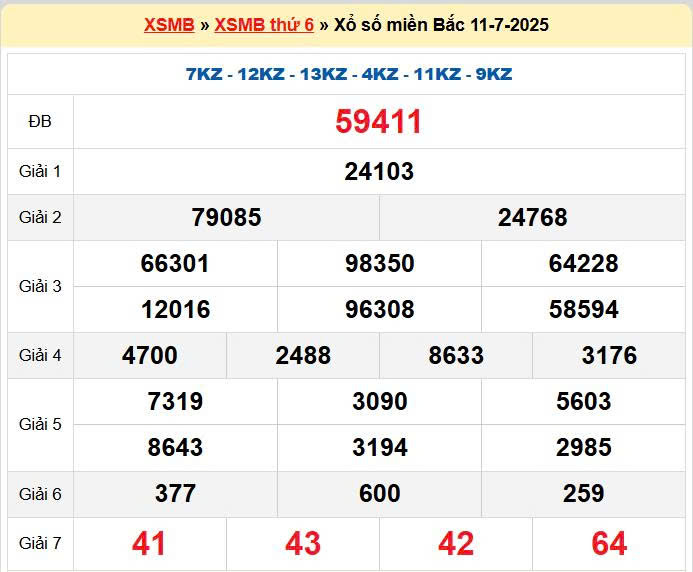Click the Giải 1 number 24103
This screenshot has height=572, width=693.
pos(379,171)
